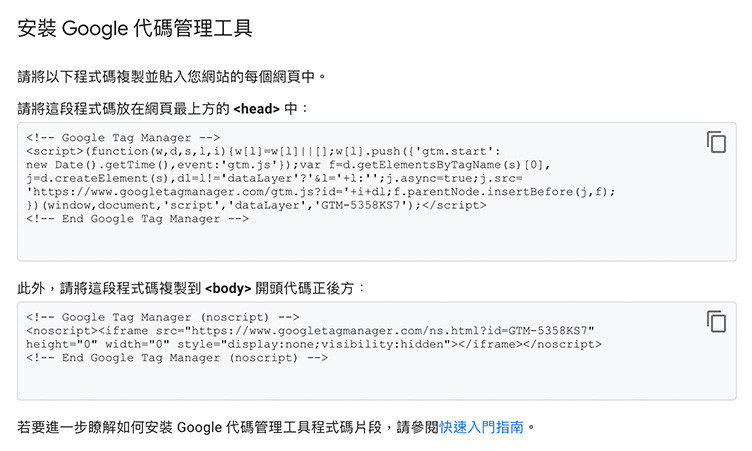Click the height="0" width="0" style line

pos(314,344)
